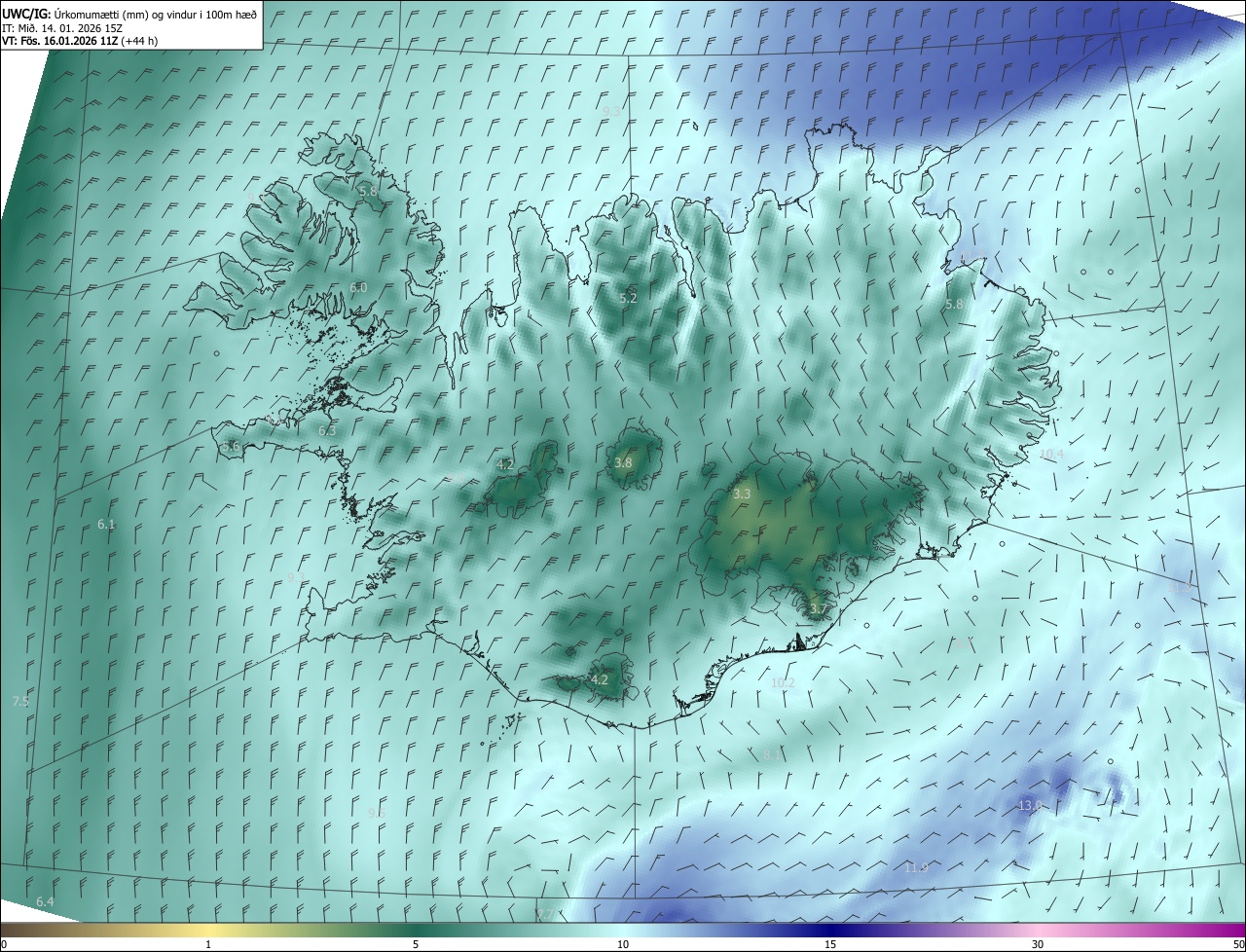The width and height of the screenshot is (1246, 952).
Task: Click the dark blue section of the colour bar
Action: coord(830,930)
